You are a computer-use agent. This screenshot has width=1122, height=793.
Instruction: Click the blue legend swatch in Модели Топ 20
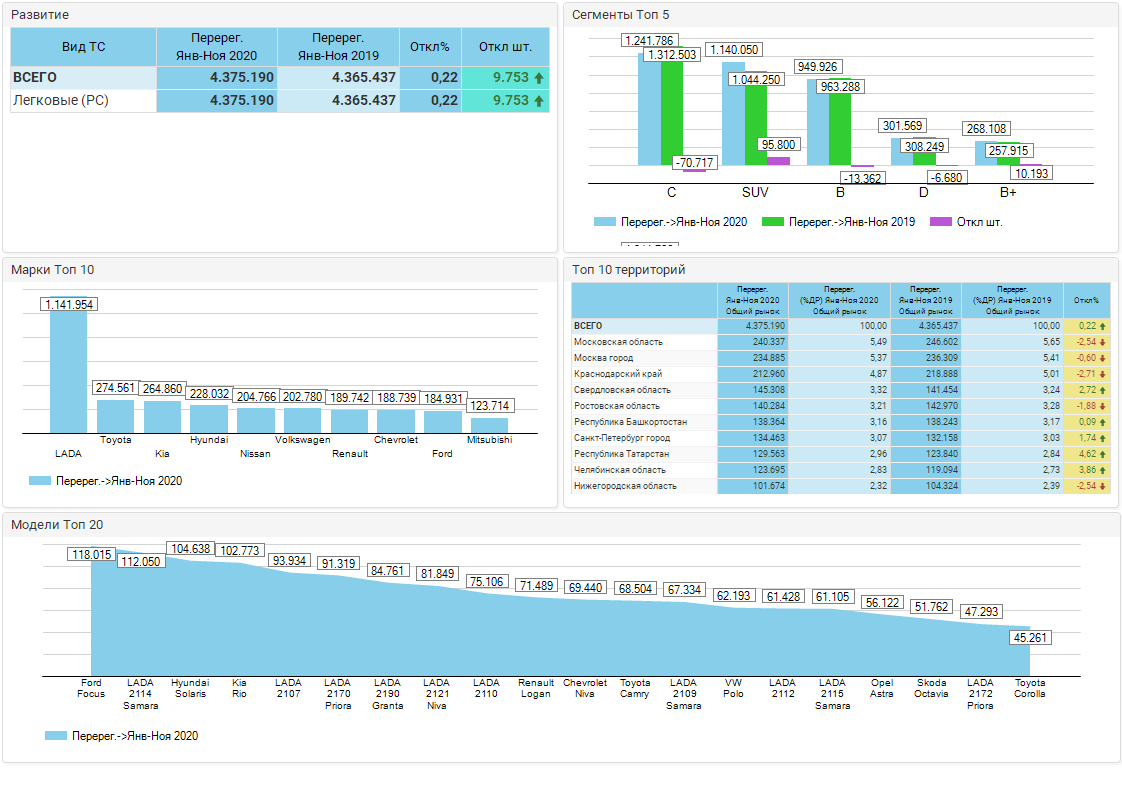55,736
